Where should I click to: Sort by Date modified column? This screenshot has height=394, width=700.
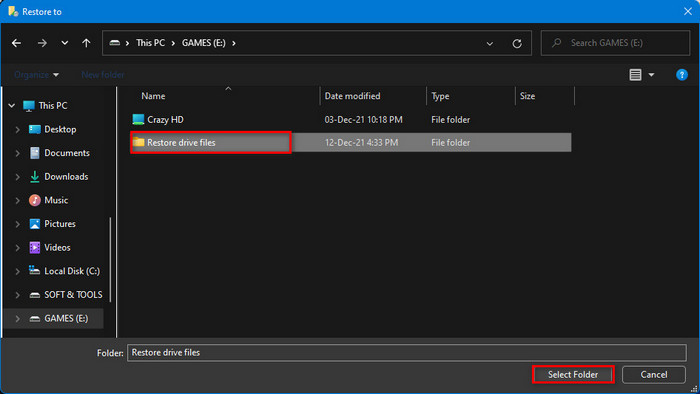click(352, 96)
